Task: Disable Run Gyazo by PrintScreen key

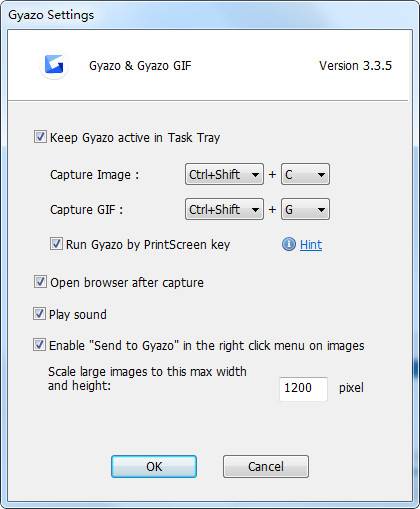Action: pos(56,244)
